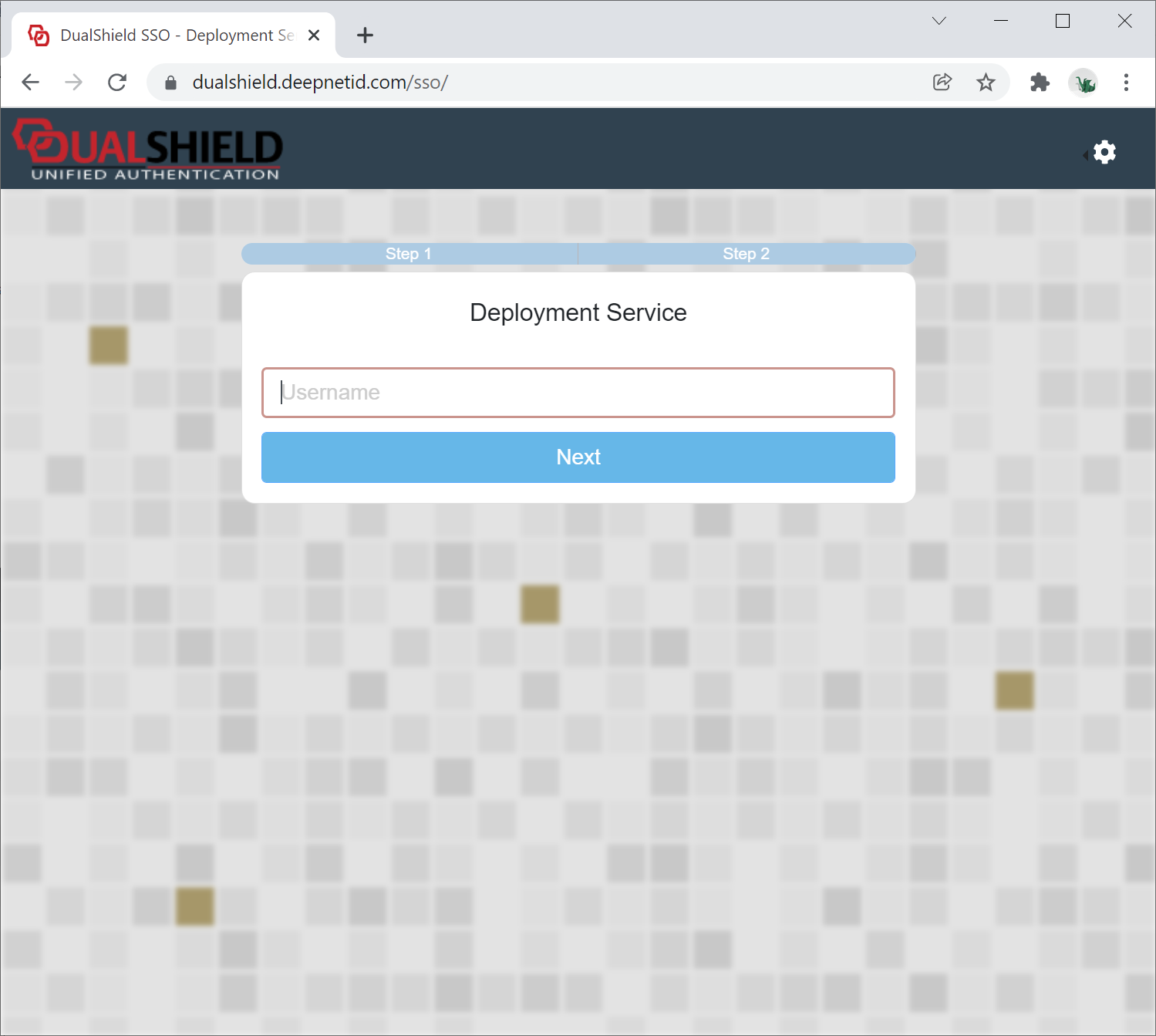Click the forward navigation arrow
The height and width of the screenshot is (1036, 1156).
(74, 83)
